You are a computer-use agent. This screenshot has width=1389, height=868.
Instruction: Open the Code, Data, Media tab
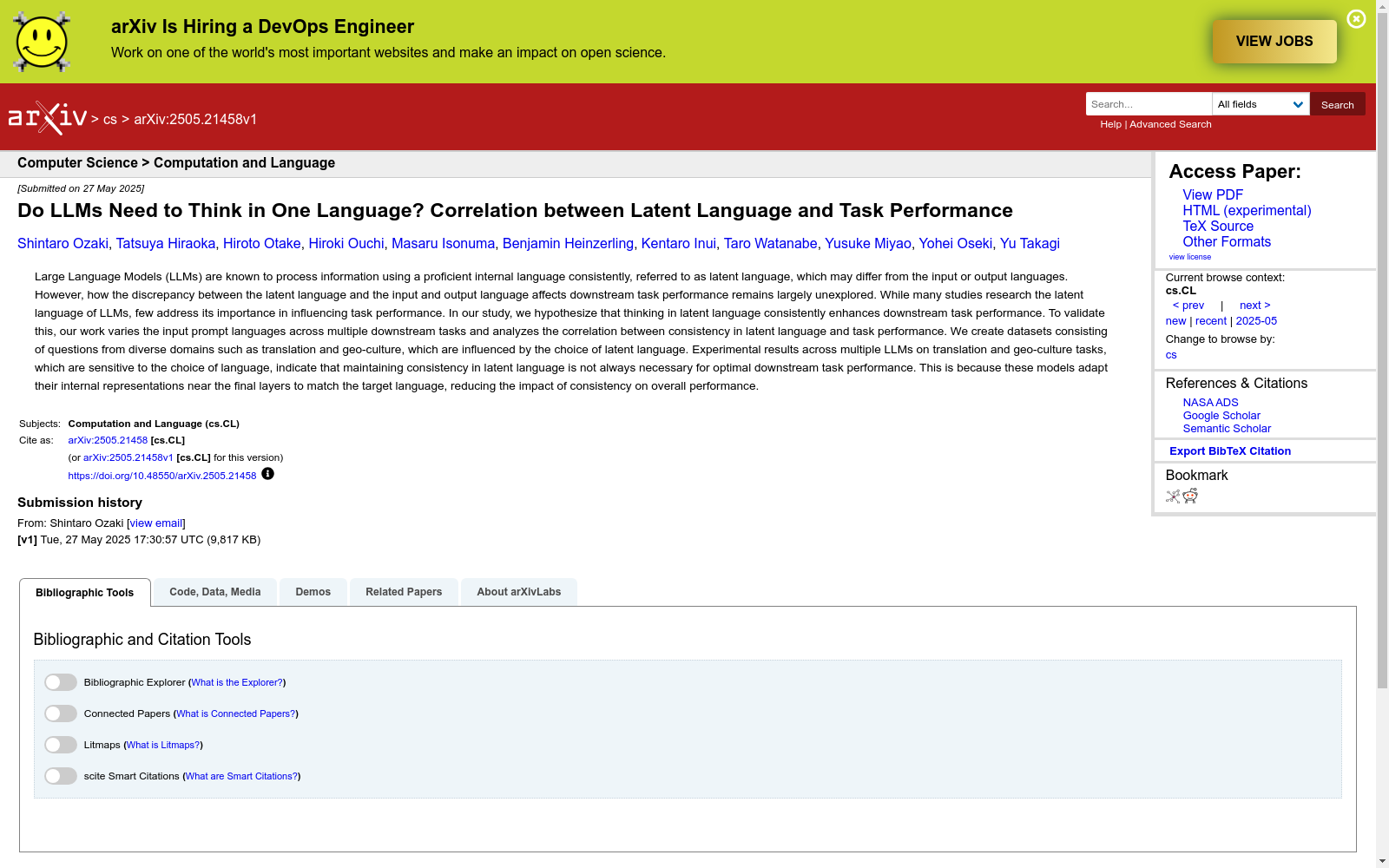[215, 592]
